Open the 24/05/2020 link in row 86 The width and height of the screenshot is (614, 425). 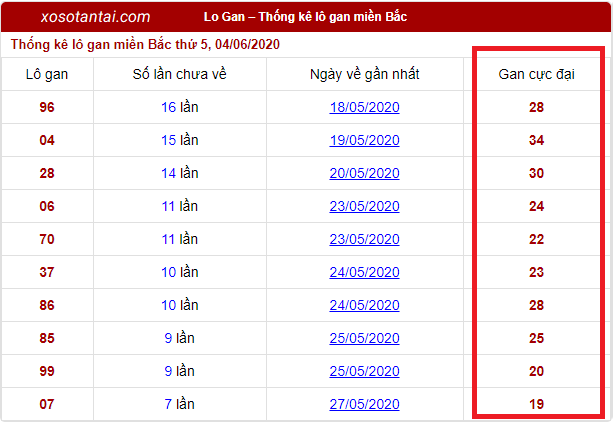(364, 305)
